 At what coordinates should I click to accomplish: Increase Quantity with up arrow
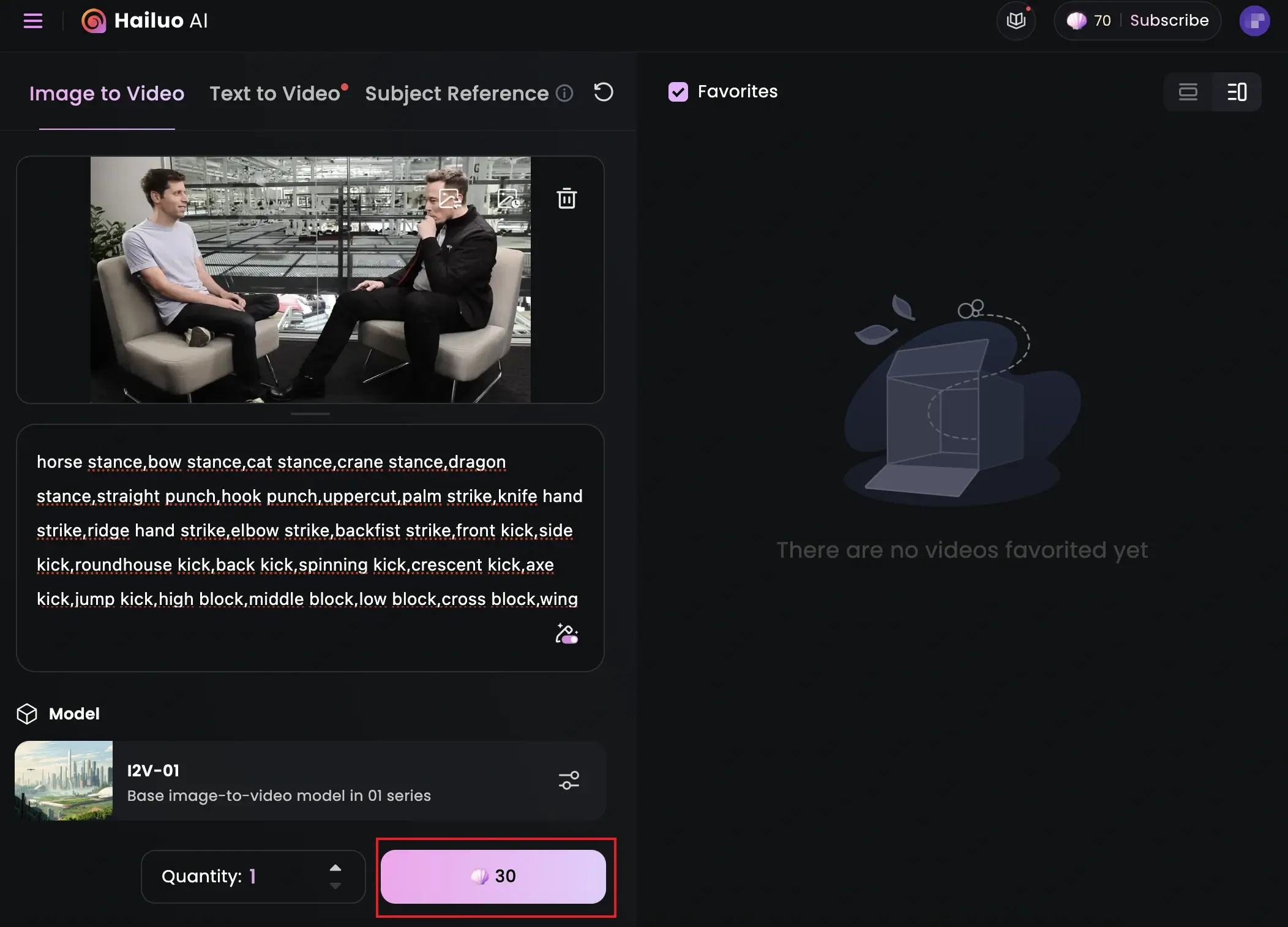335,868
